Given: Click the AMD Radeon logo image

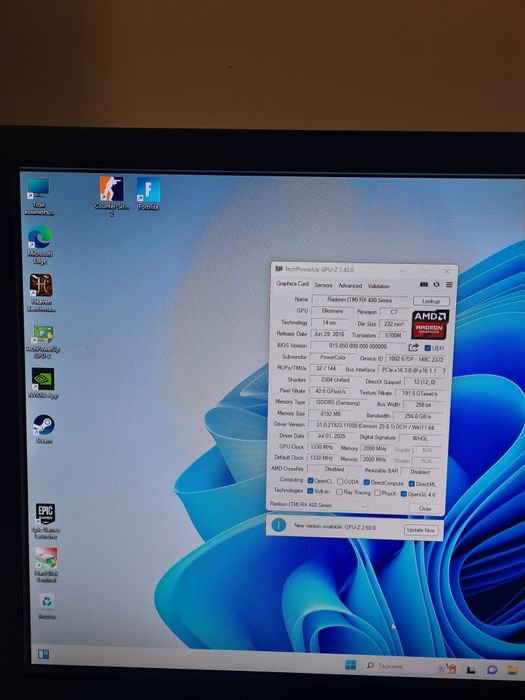Looking at the screenshot, I should (429, 325).
